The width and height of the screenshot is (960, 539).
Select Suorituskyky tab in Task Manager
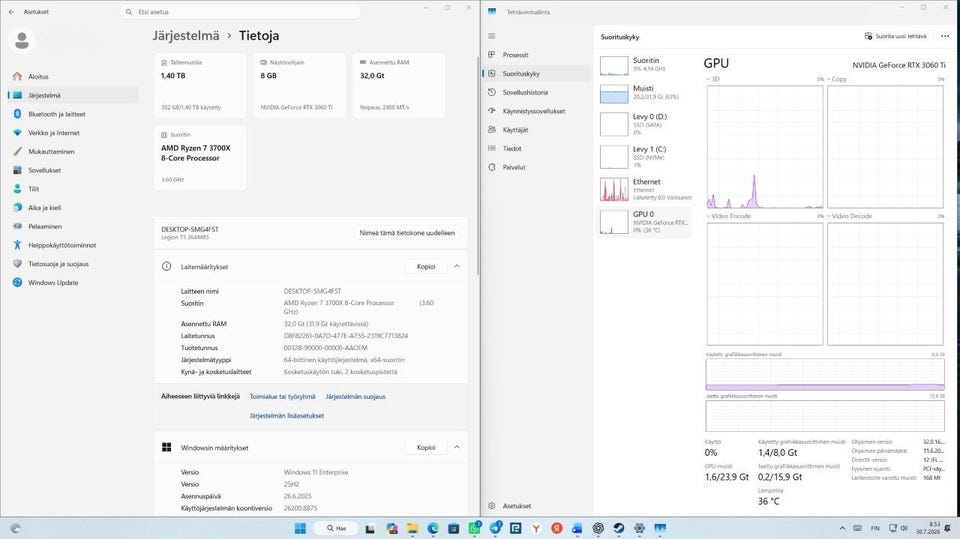coord(521,74)
